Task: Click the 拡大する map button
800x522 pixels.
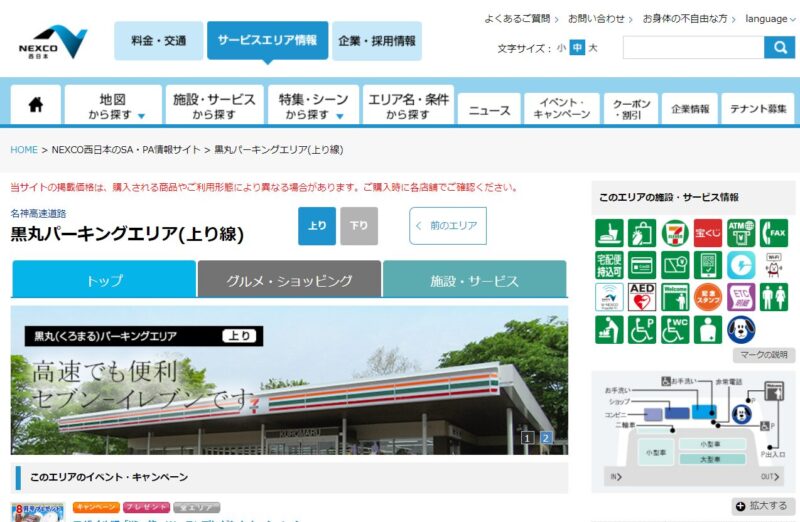Action: click(763, 506)
